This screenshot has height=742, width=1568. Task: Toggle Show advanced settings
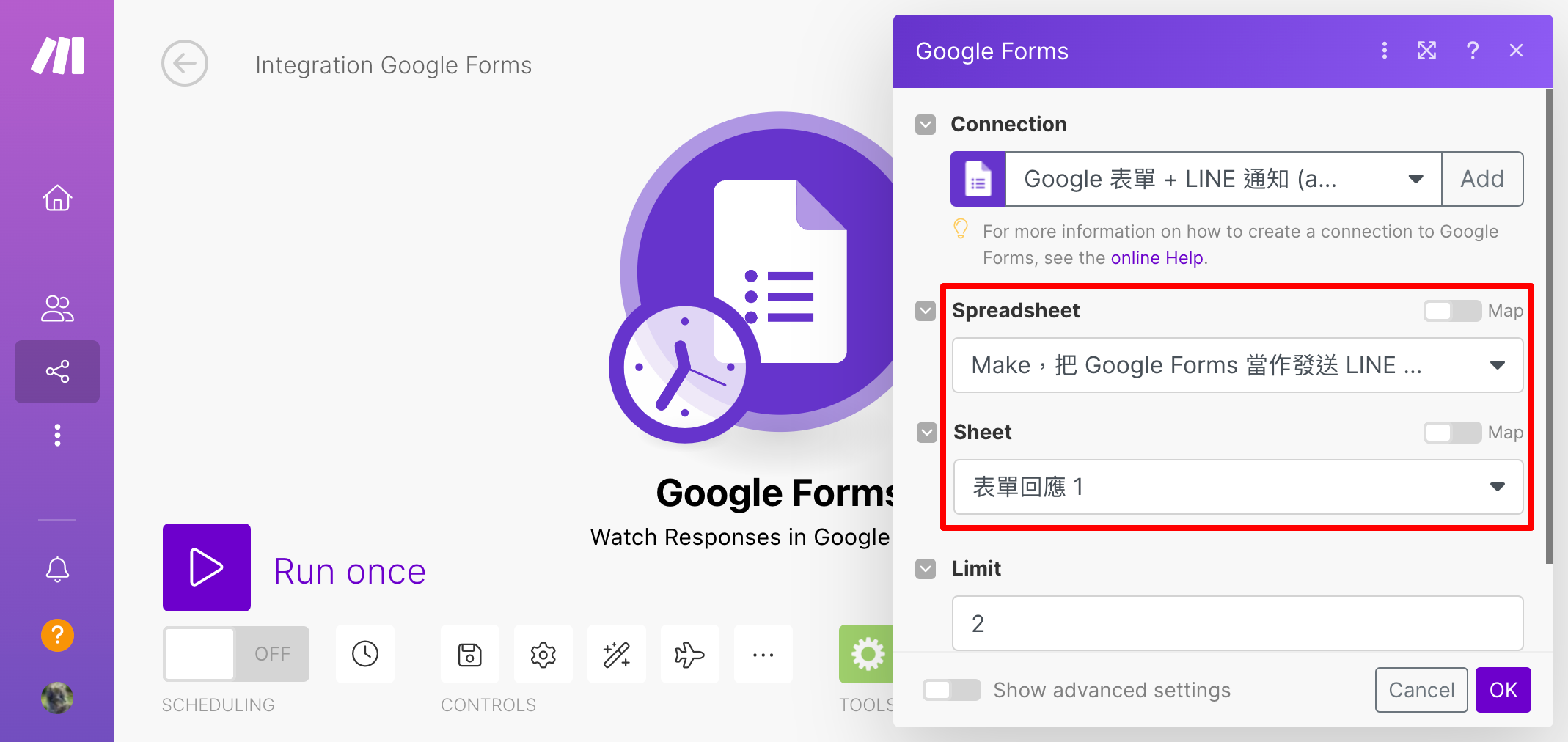[x=951, y=690]
